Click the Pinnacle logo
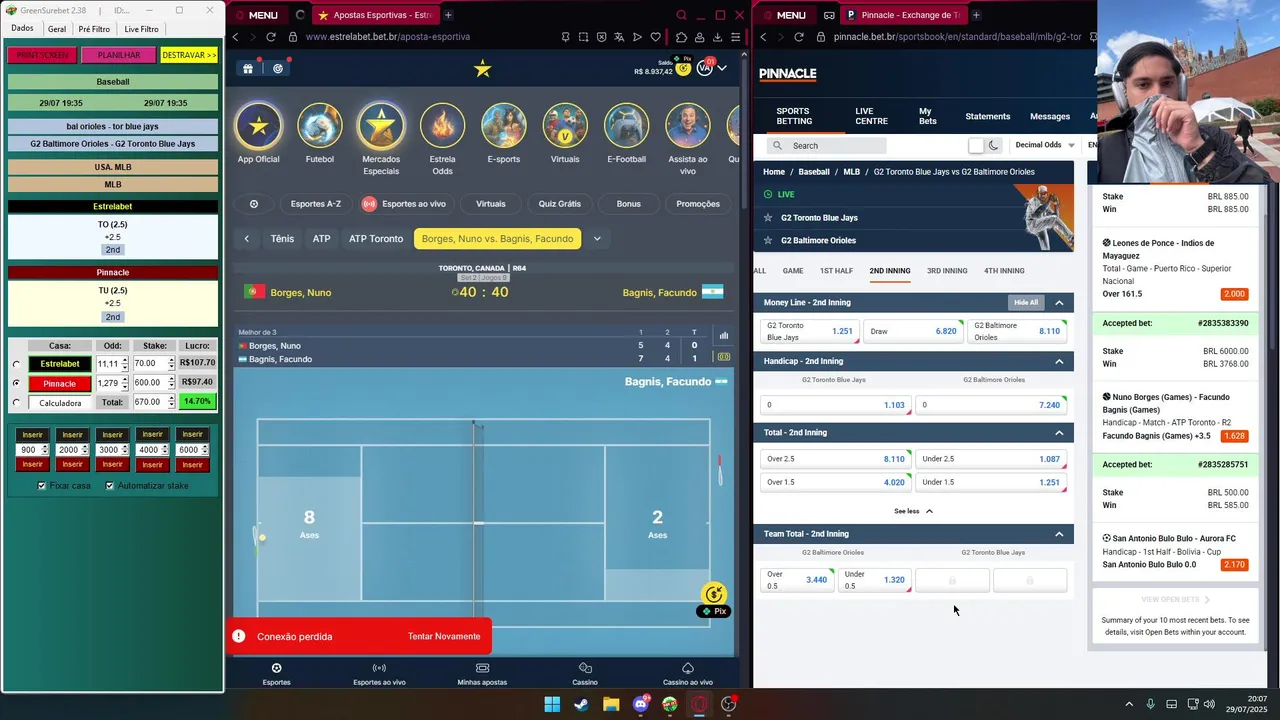 coord(788,74)
